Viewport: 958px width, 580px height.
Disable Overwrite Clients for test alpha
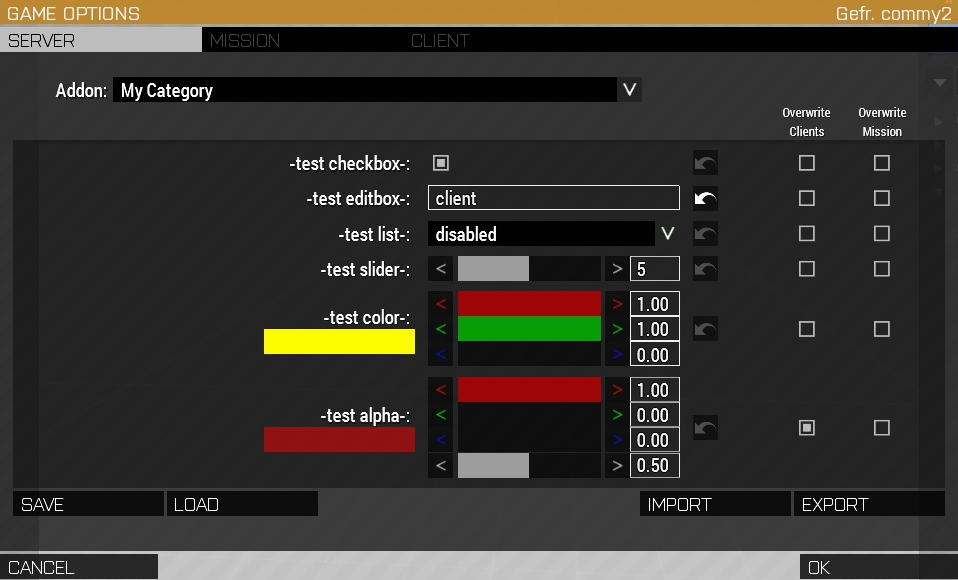coord(806,428)
